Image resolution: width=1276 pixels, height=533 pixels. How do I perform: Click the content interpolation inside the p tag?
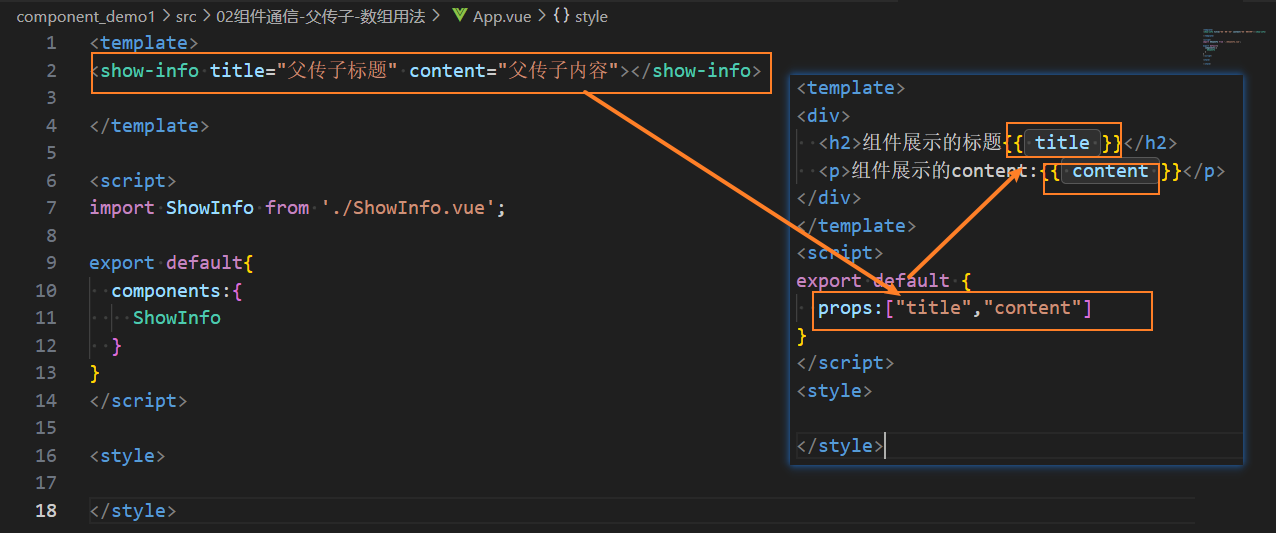(x=1110, y=171)
